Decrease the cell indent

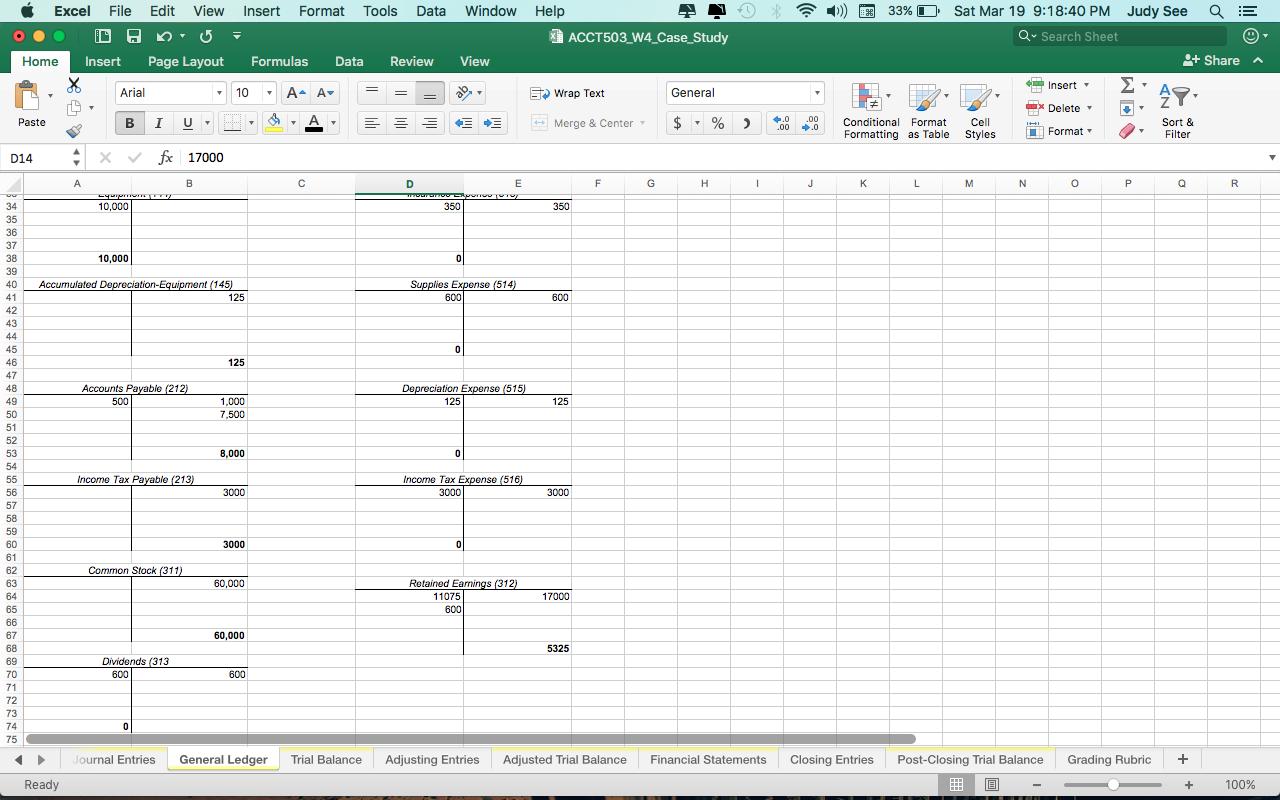tap(463, 123)
